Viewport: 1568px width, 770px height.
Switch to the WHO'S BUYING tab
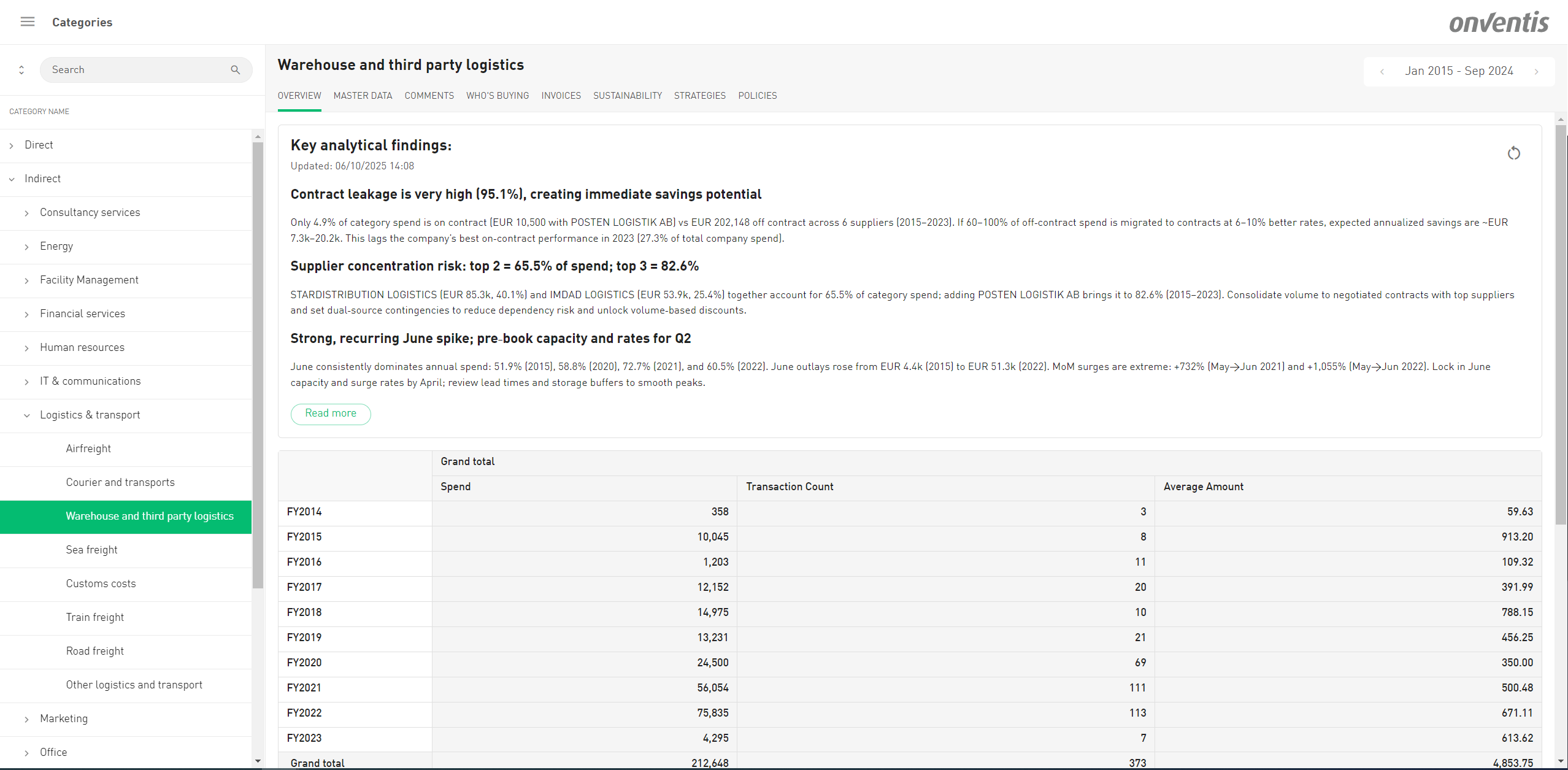[497, 96]
